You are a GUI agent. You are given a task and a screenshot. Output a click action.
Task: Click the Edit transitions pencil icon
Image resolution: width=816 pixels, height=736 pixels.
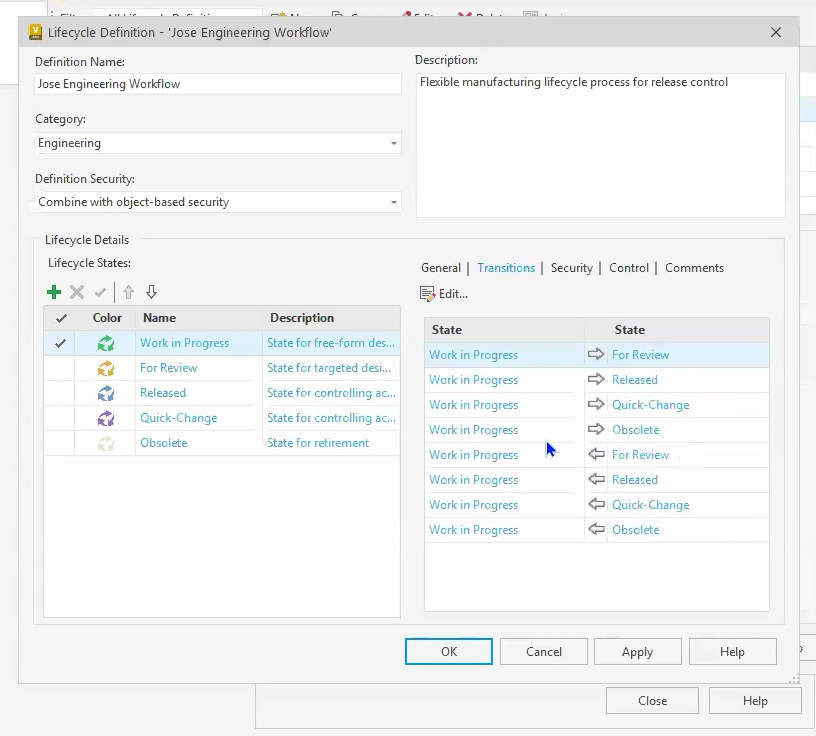427,294
